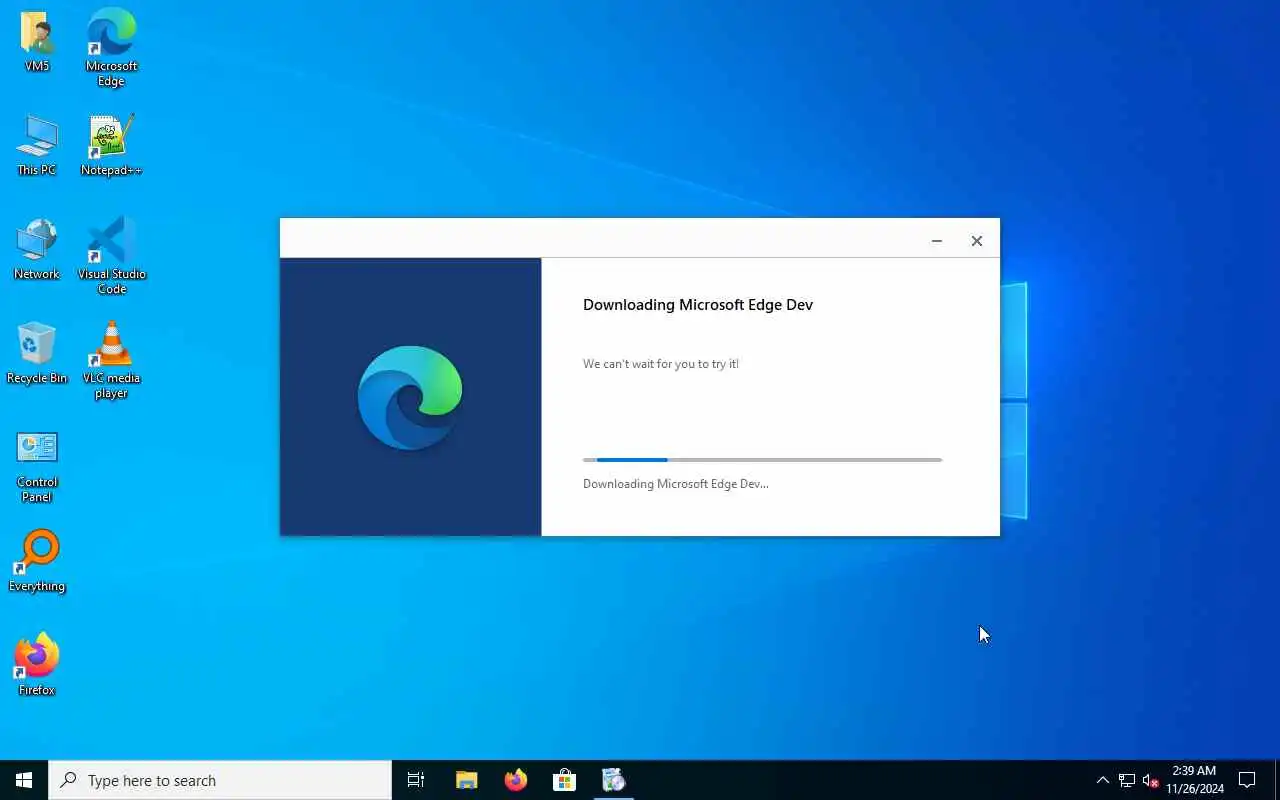Open the network status tray icon

[x=1127, y=780]
